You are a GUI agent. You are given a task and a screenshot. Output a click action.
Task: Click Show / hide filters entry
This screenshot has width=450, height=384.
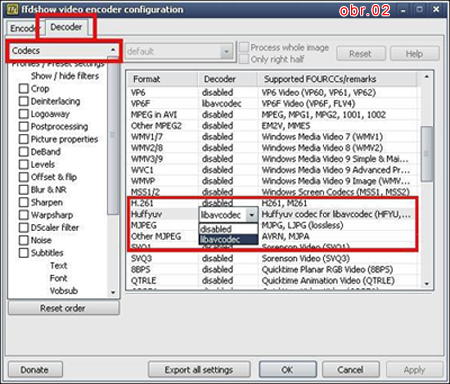click(x=65, y=76)
